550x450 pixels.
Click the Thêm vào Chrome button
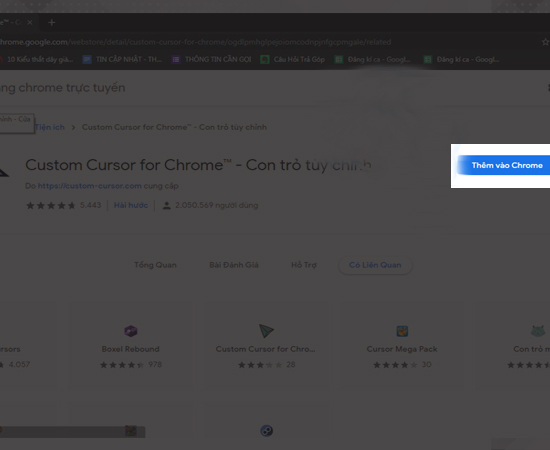tap(504, 165)
